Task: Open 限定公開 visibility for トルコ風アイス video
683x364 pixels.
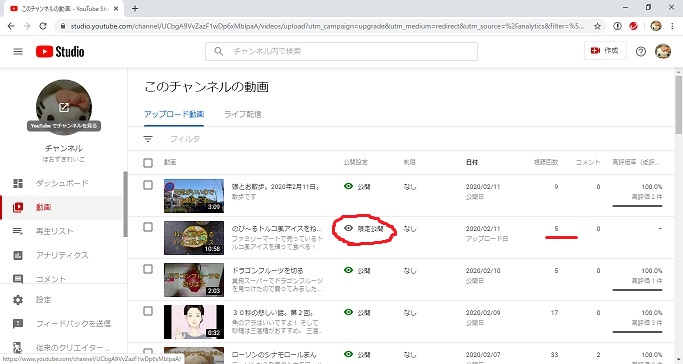Action: click(x=363, y=229)
